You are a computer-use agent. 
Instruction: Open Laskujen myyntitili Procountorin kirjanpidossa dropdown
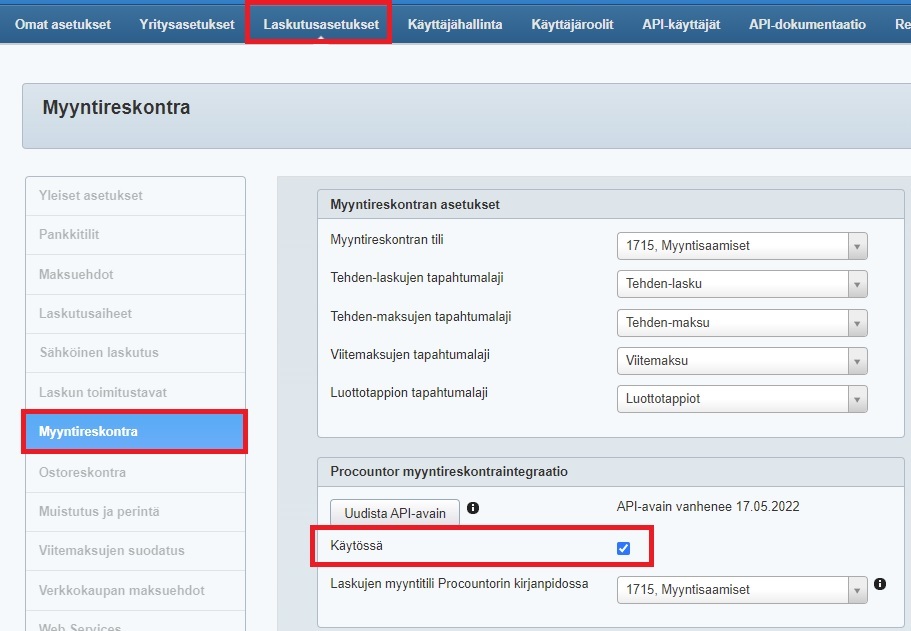(x=741, y=590)
